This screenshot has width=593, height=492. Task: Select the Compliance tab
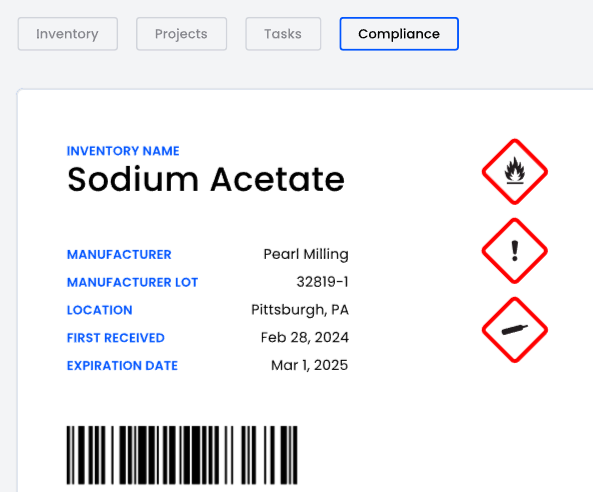tap(399, 34)
